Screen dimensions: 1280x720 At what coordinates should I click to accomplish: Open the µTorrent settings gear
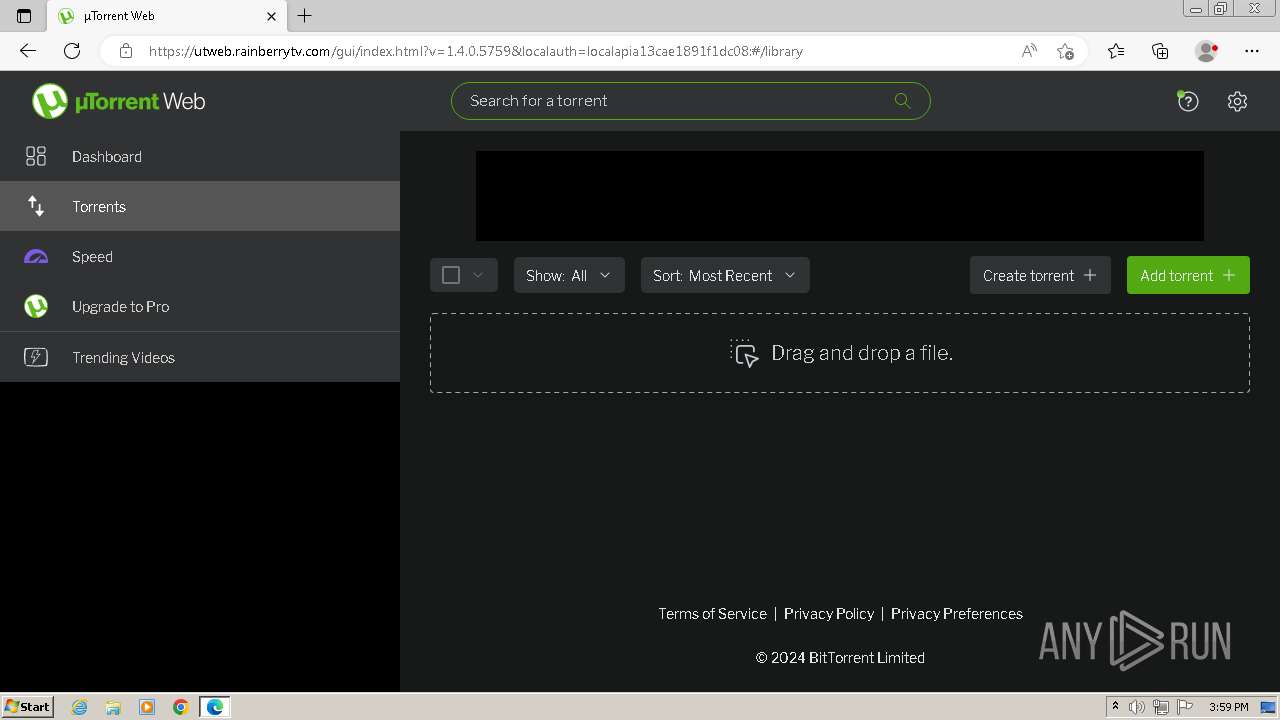tap(1237, 101)
